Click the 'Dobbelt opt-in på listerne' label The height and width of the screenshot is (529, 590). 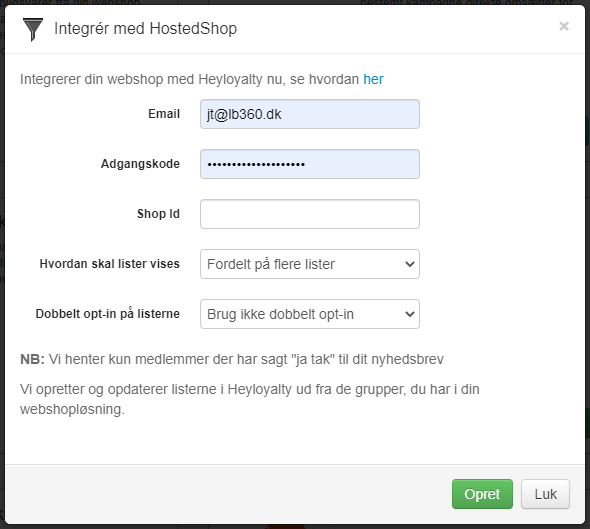pos(108,314)
